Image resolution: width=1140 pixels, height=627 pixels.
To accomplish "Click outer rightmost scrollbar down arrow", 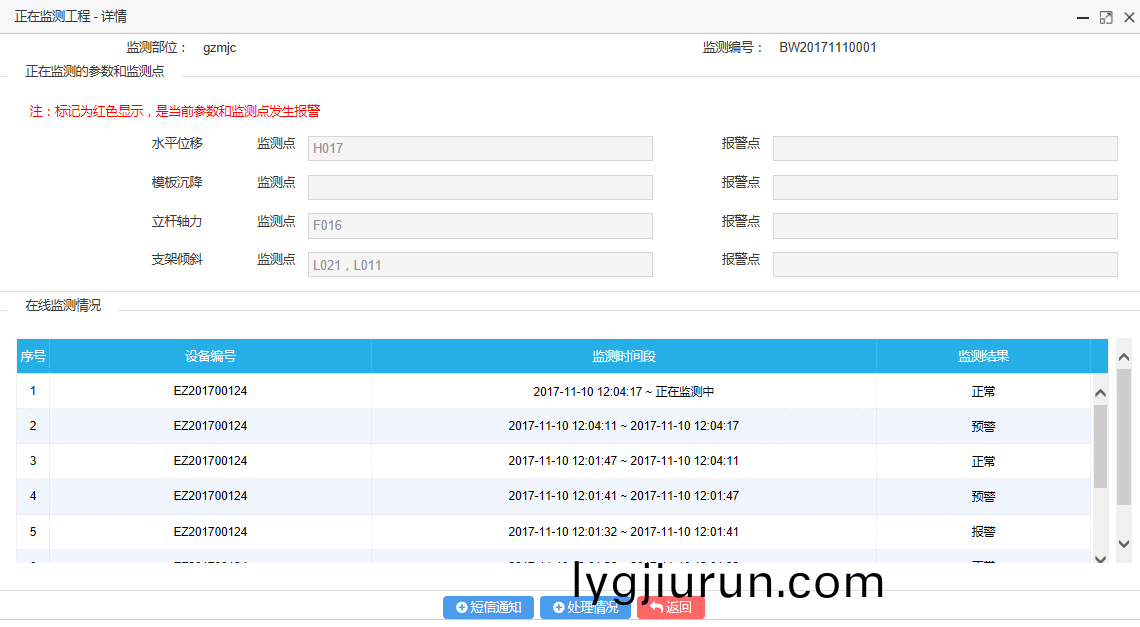I will 1123,544.
